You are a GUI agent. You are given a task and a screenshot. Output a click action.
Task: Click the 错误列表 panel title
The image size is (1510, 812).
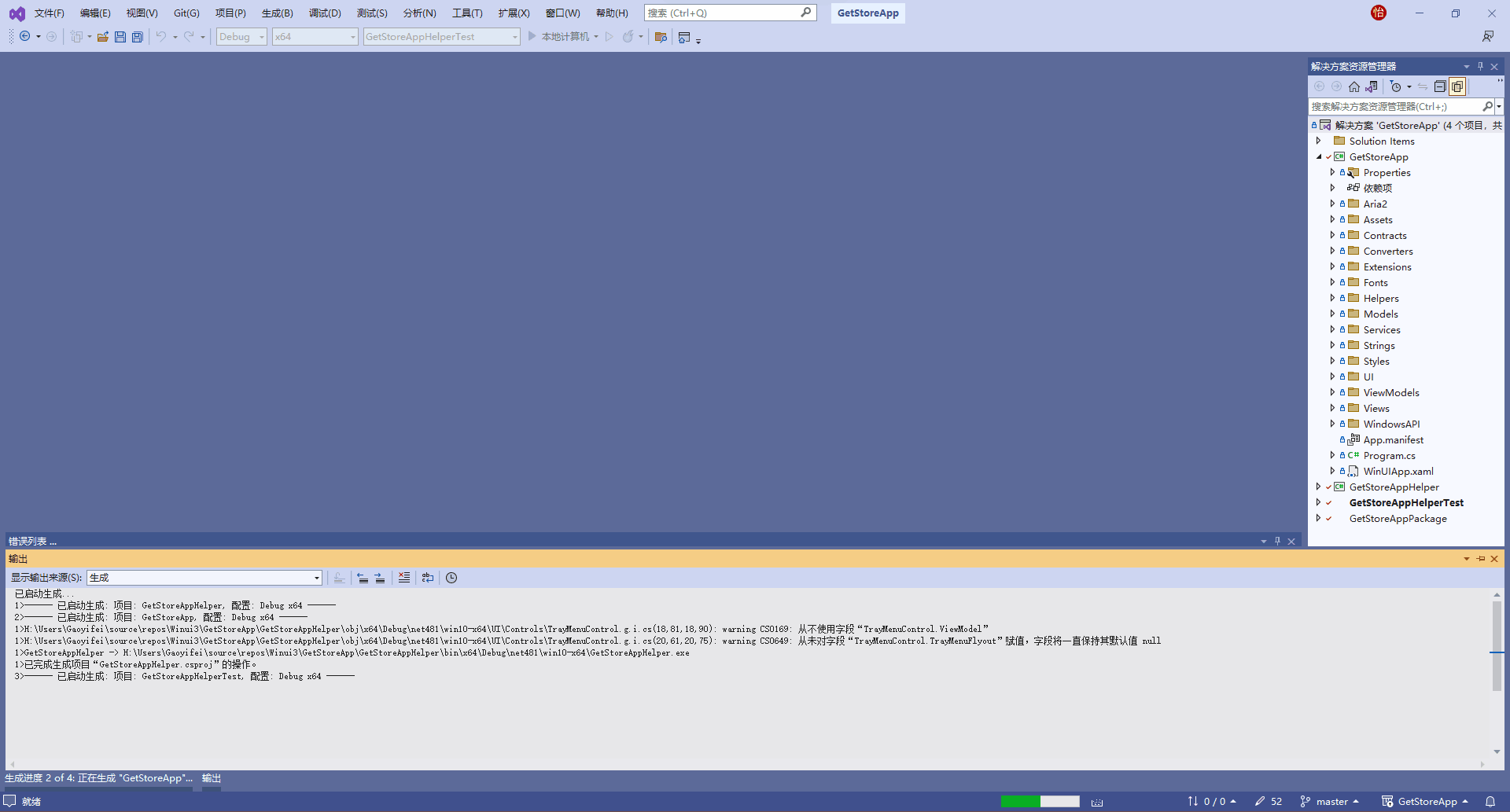click(32, 542)
